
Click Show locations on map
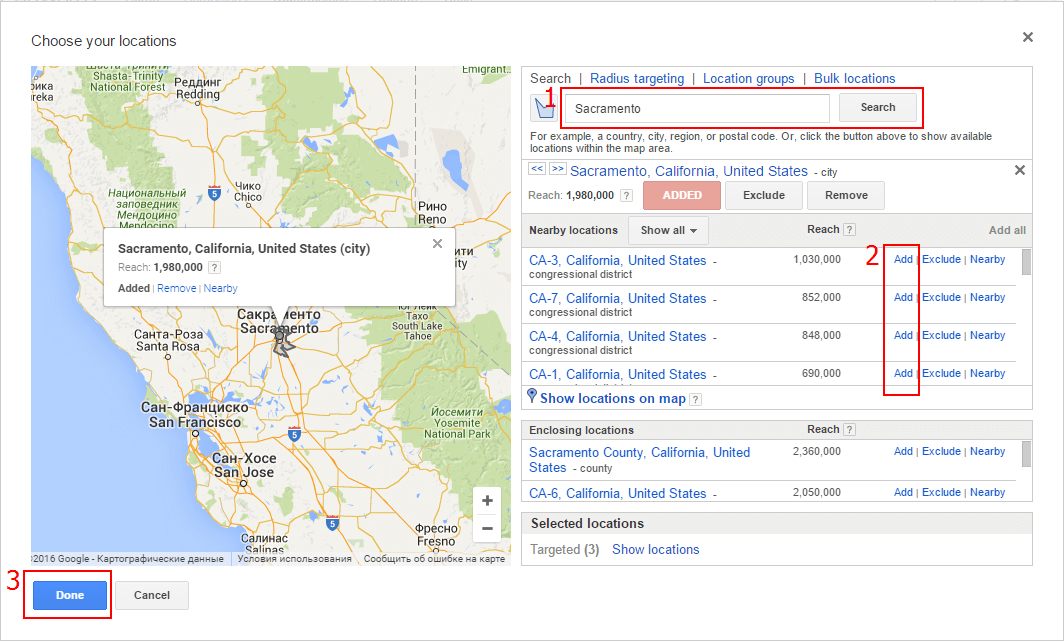(612, 399)
